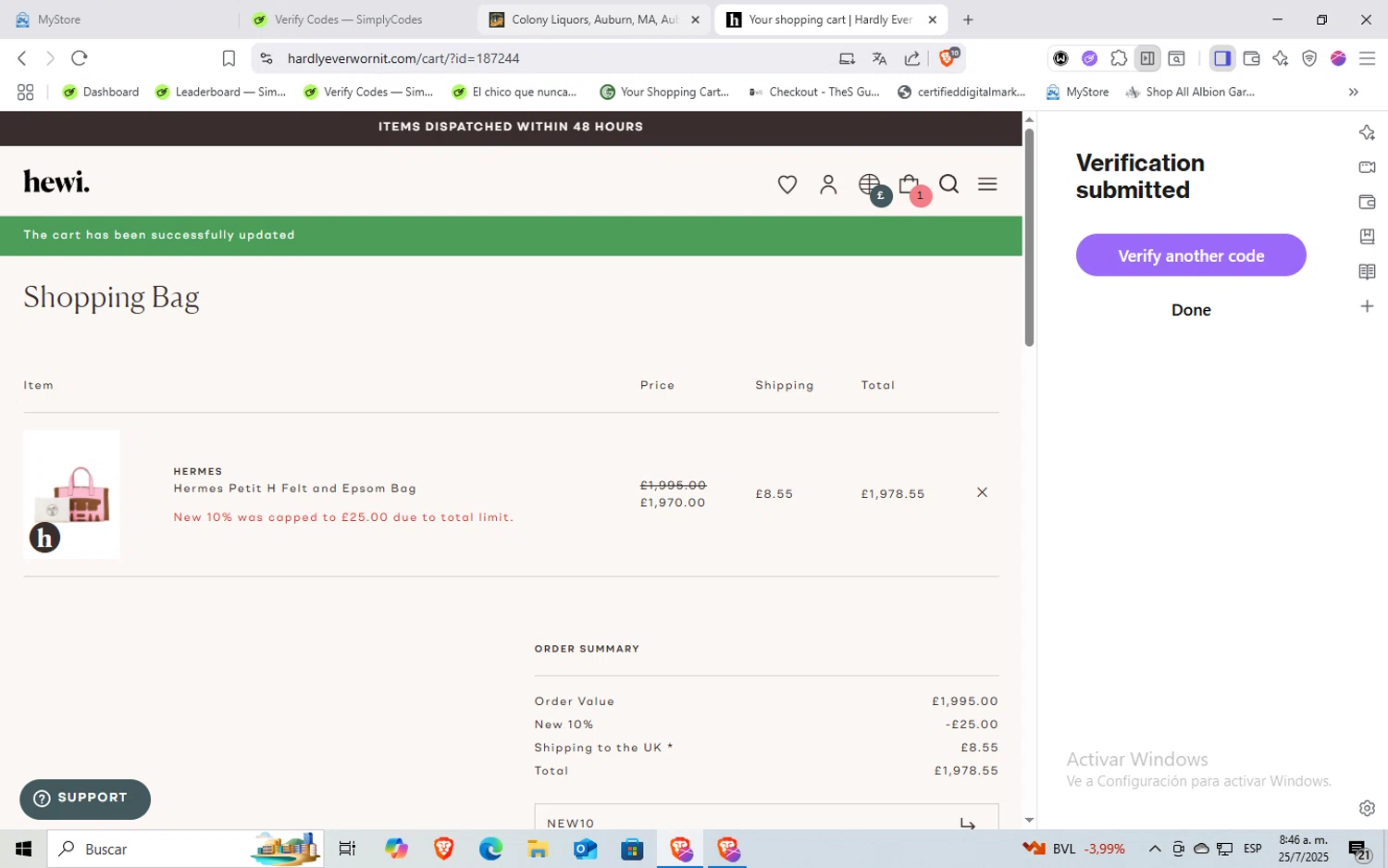This screenshot has width=1388, height=868.
Task: Click the translate page icon
Action: click(879, 58)
